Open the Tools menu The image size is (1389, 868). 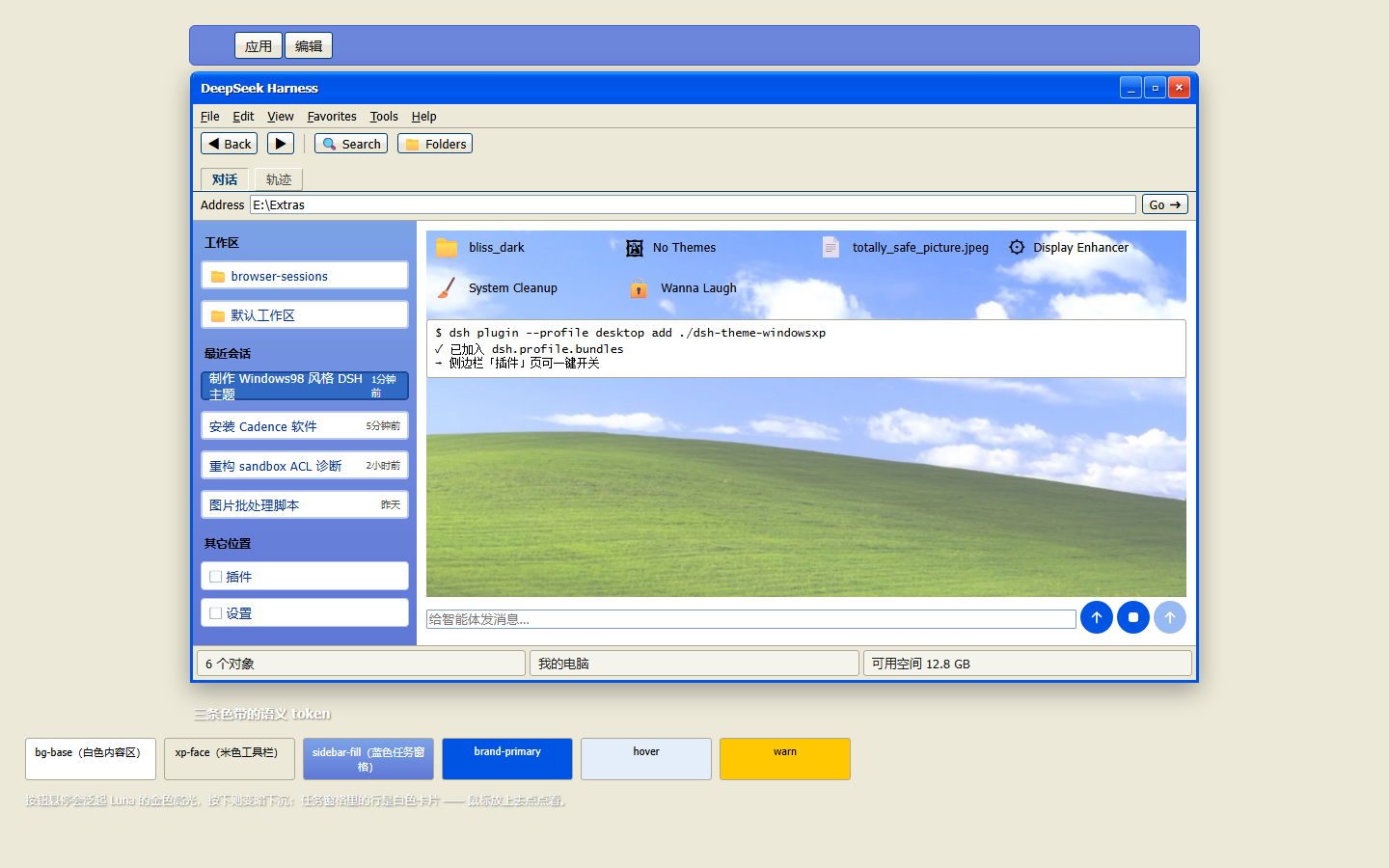[x=384, y=117]
